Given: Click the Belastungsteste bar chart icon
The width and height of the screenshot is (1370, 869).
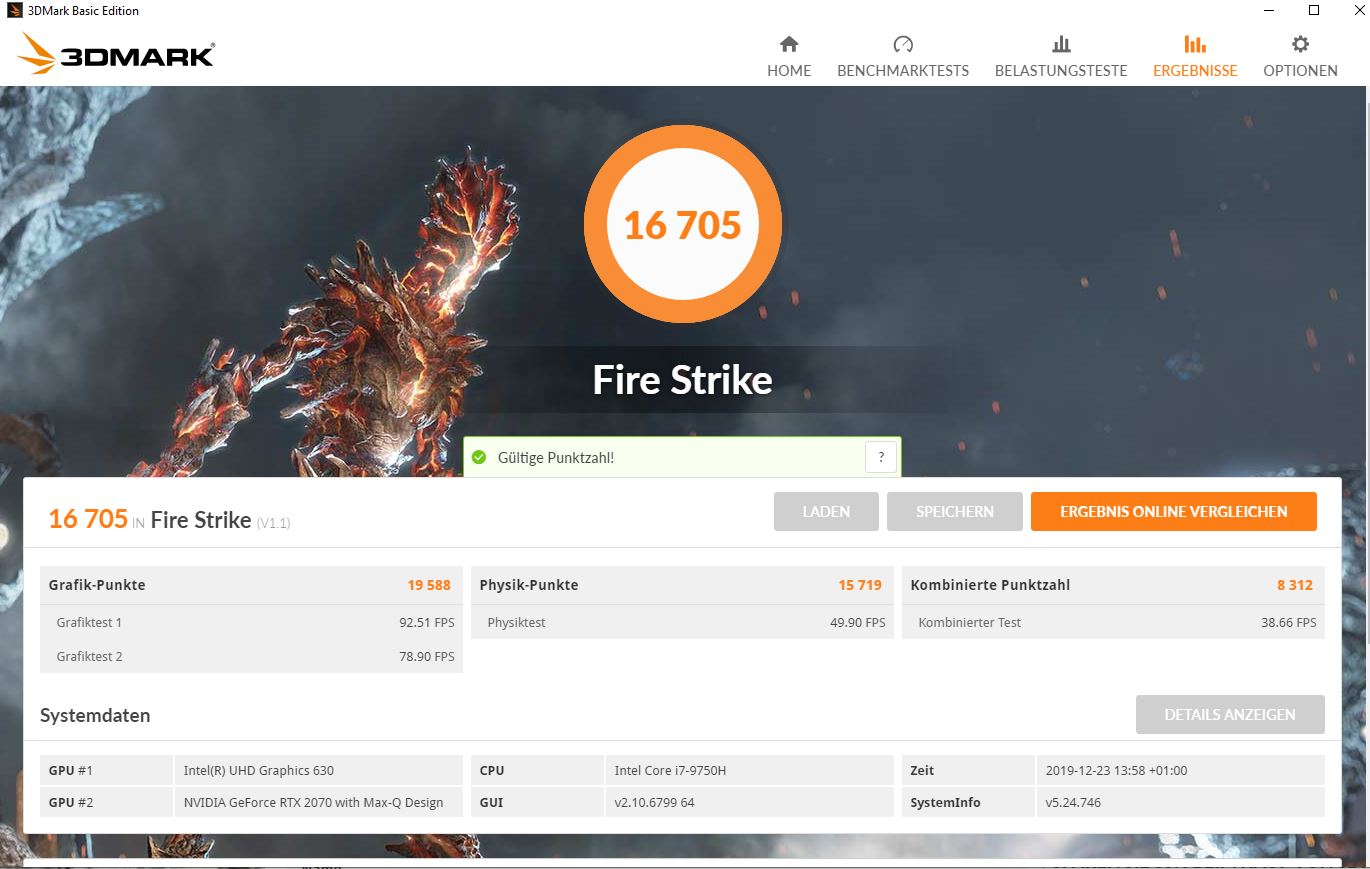Looking at the screenshot, I should [x=1061, y=44].
